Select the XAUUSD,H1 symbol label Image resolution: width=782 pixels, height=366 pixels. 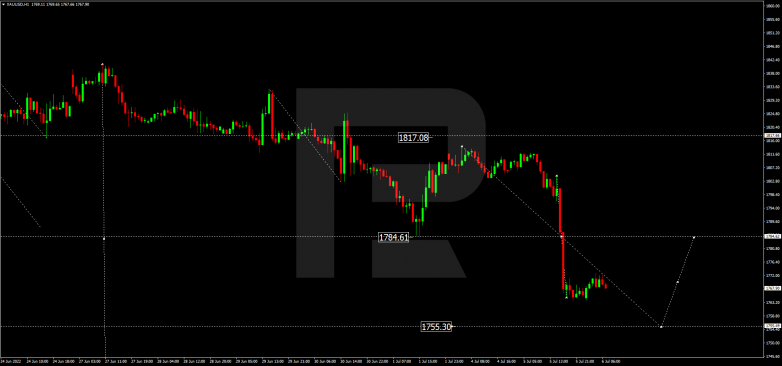(x=18, y=4)
